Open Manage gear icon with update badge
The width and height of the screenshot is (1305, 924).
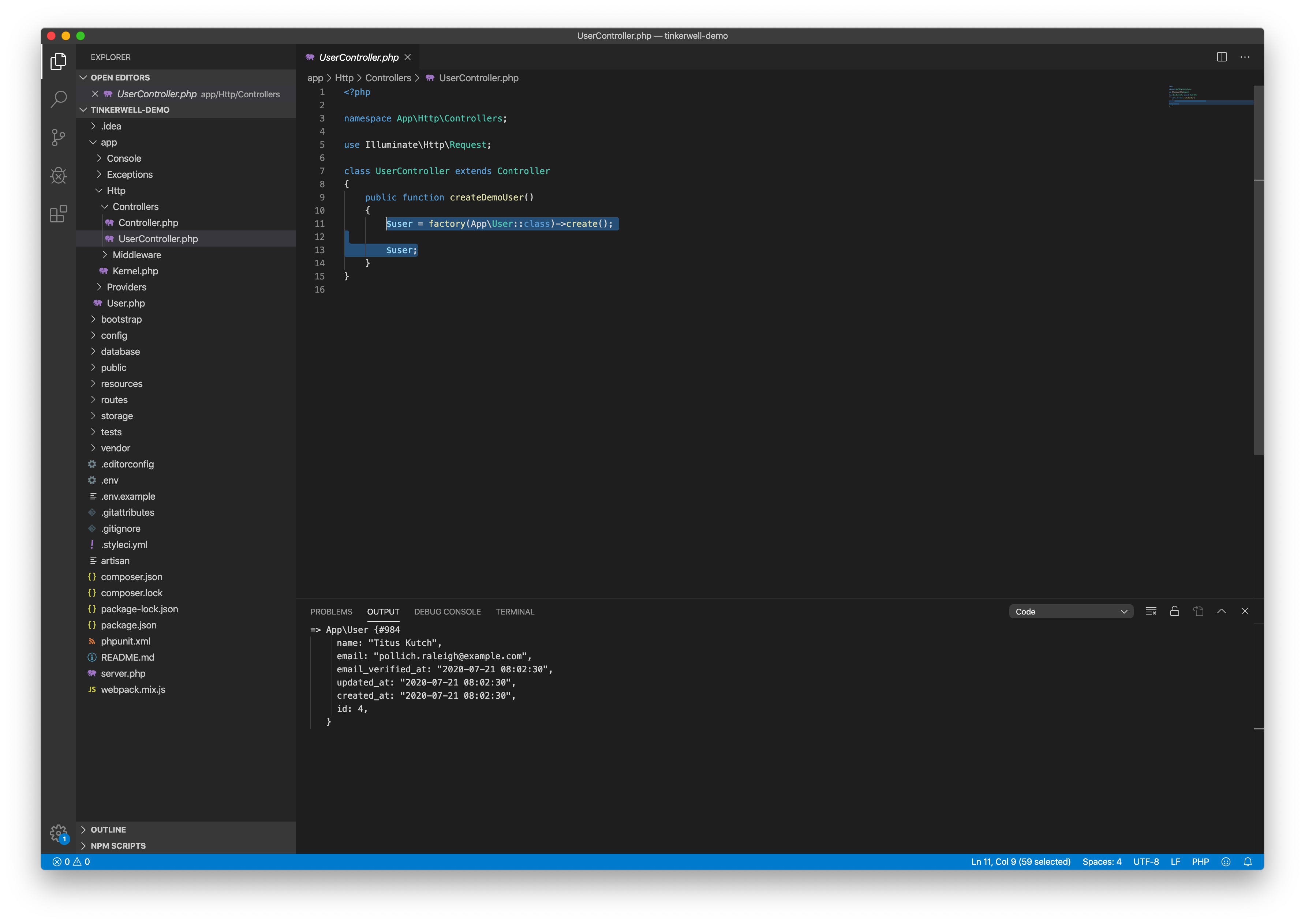59,834
